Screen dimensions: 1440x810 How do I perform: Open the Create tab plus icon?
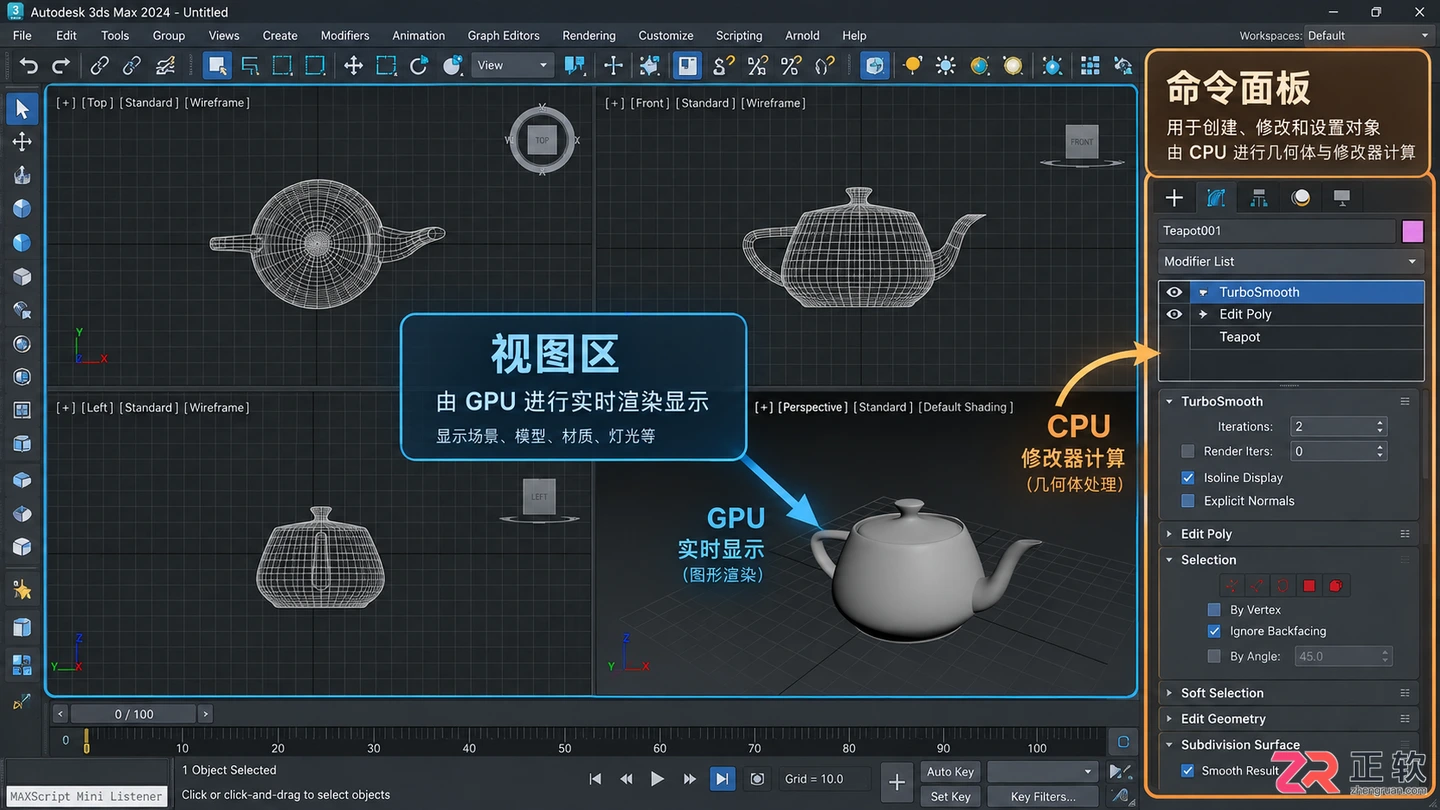(x=1174, y=198)
